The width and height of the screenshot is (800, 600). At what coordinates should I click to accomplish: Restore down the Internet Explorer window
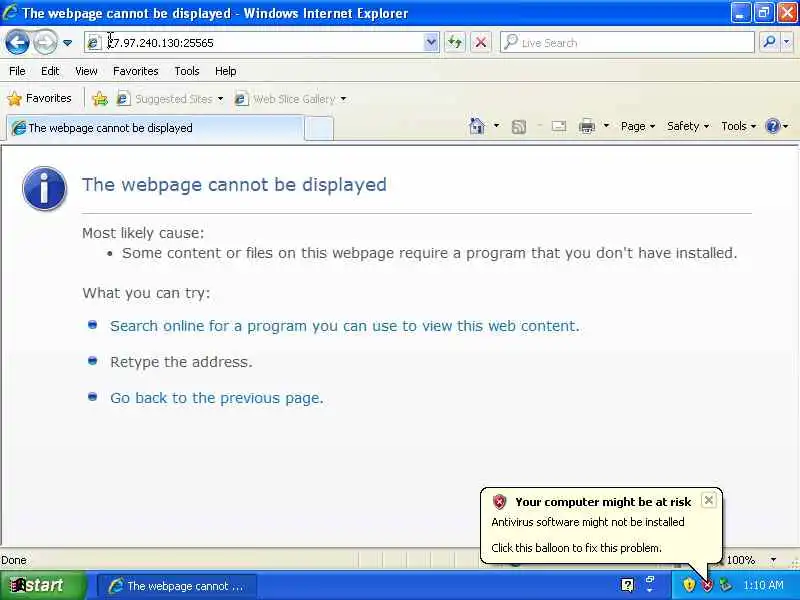763,13
